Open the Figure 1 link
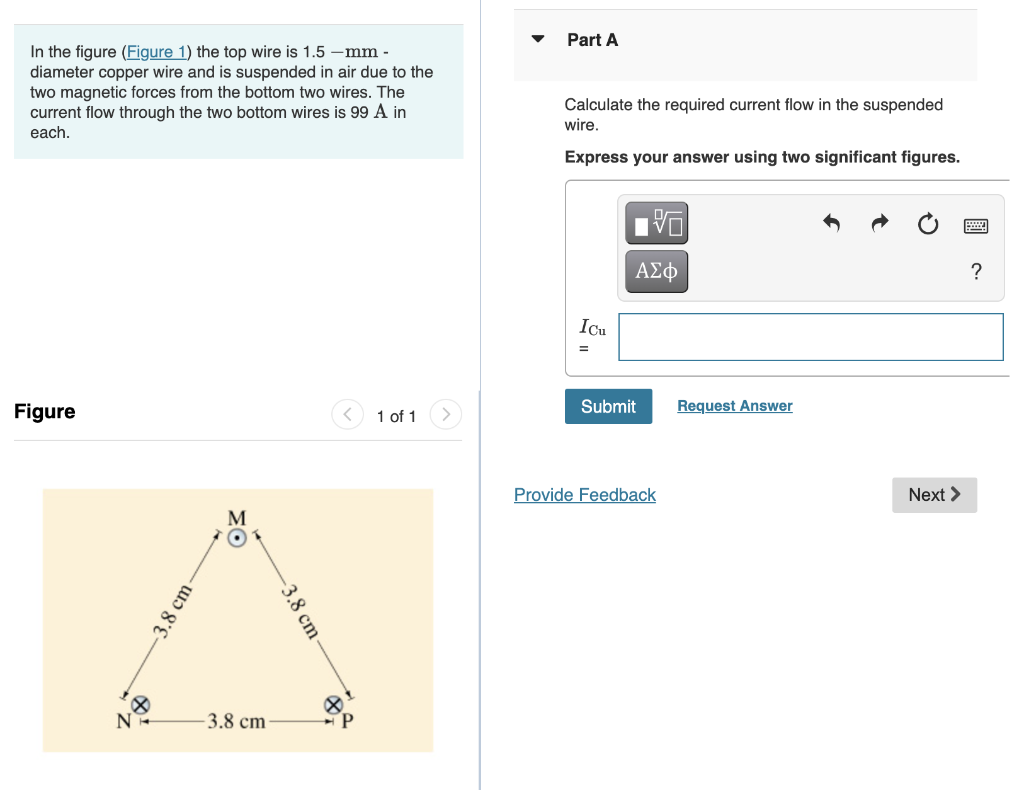Image resolution: width=1024 pixels, height=790 pixels. click(x=156, y=52)
